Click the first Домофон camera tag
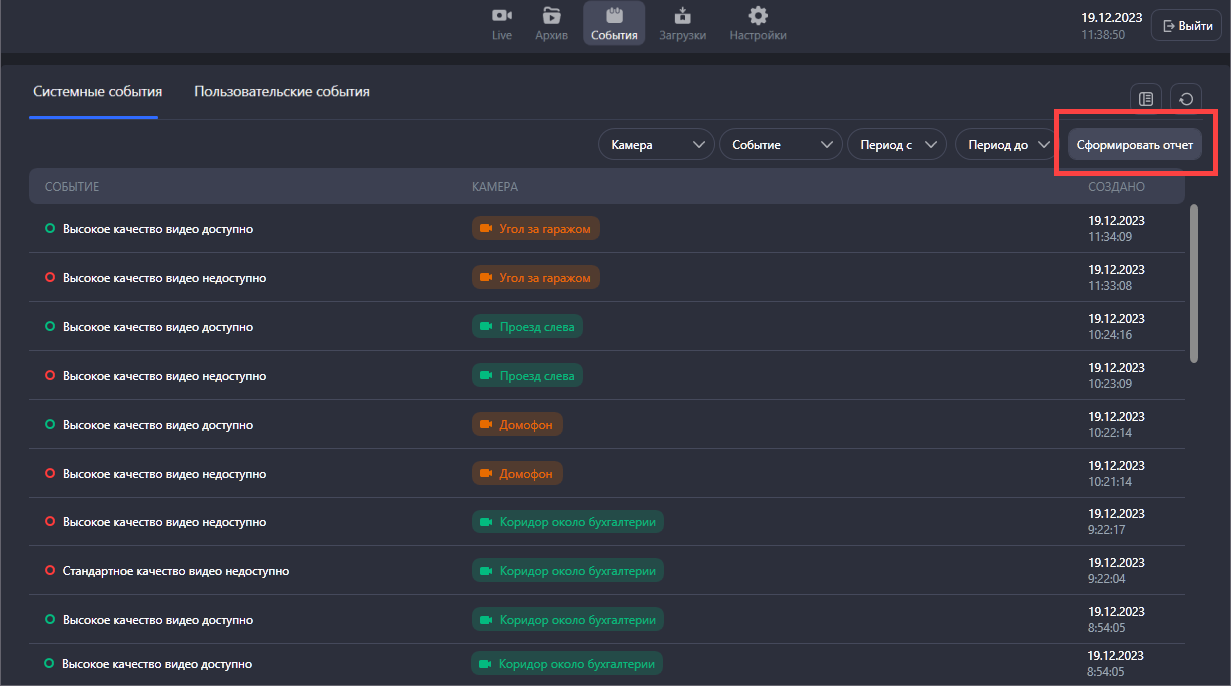The image size is (1231, 686). tap(517, 425)
